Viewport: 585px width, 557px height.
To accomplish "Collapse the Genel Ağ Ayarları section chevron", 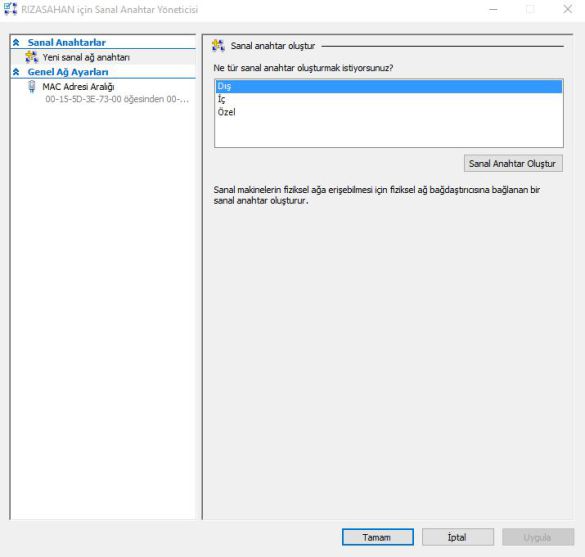I will pyautogui.click(x=16, y=72).
